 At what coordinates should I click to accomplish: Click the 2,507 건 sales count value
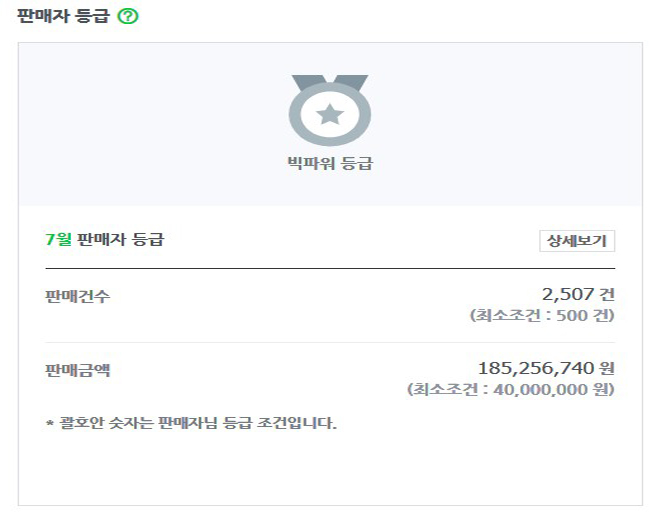coord(578,294)
